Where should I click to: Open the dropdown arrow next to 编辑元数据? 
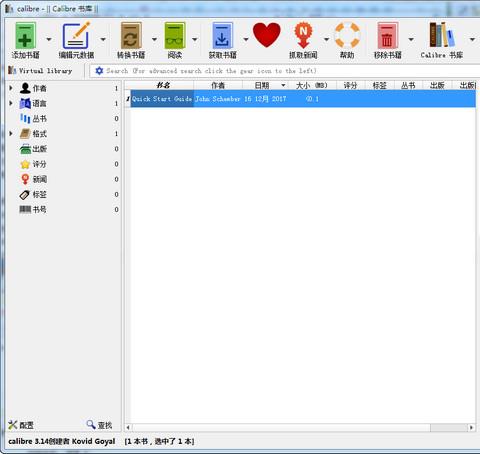[103, 39]
